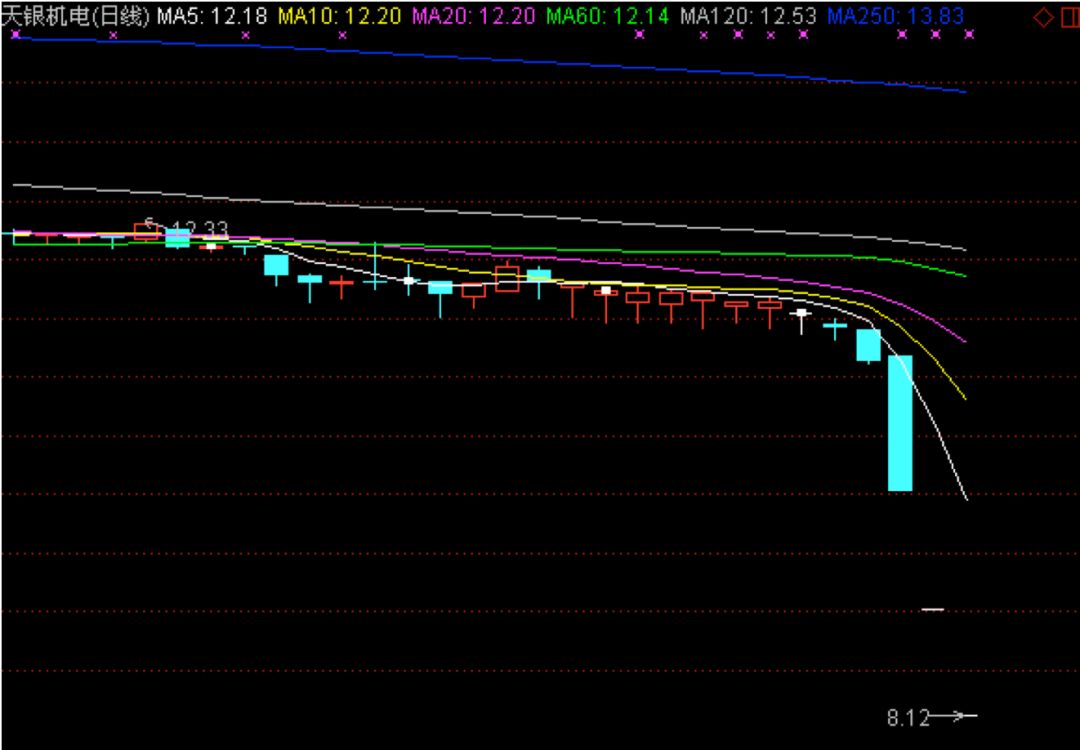Screen dimensions: 1080x750
Task: Select the white MA120: 12.53 label
Action: (x=747, y=16)
